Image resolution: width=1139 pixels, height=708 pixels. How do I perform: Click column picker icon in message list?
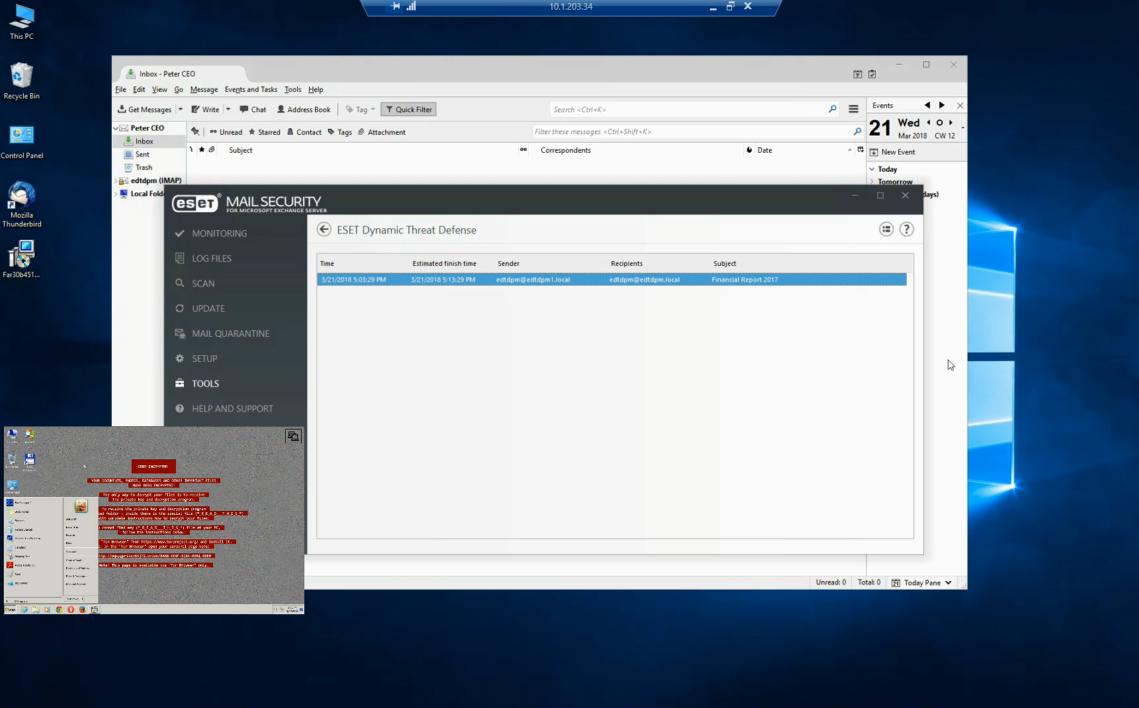[861, 150]
